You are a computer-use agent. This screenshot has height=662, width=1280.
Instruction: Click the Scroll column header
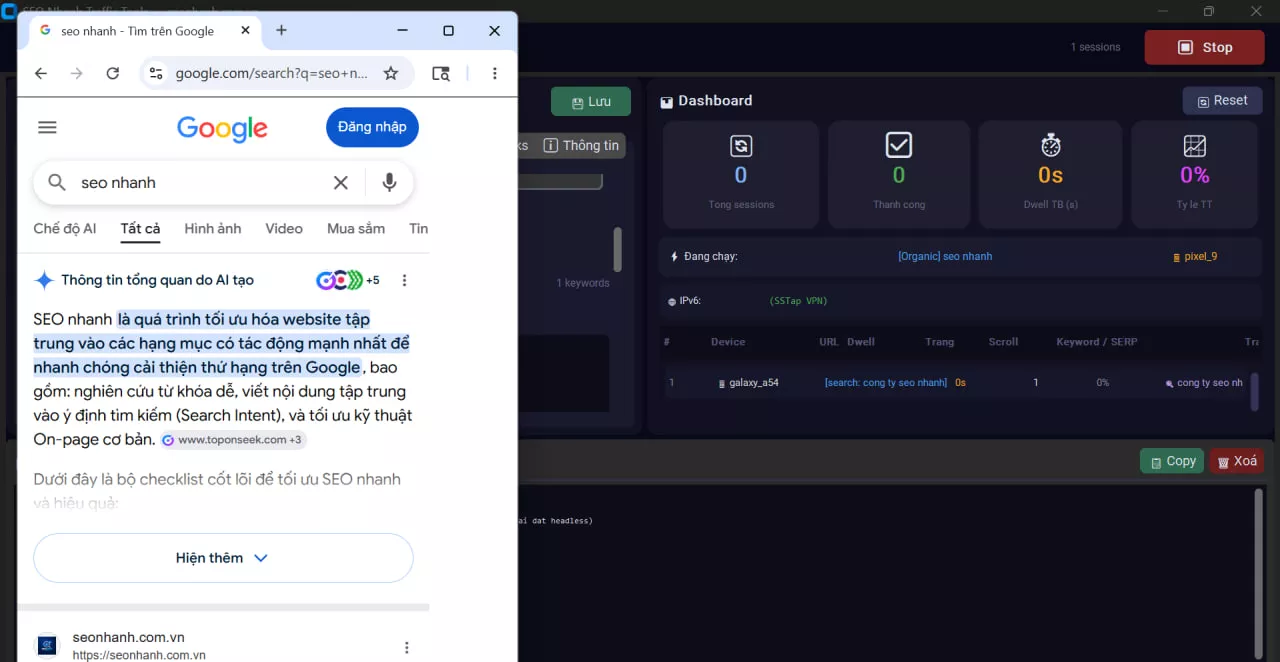point(1003,342)
